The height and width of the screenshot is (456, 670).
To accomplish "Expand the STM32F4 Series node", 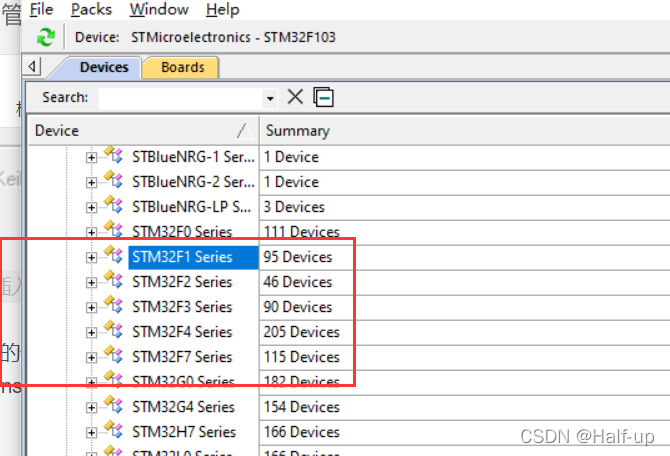I will 91,332.
